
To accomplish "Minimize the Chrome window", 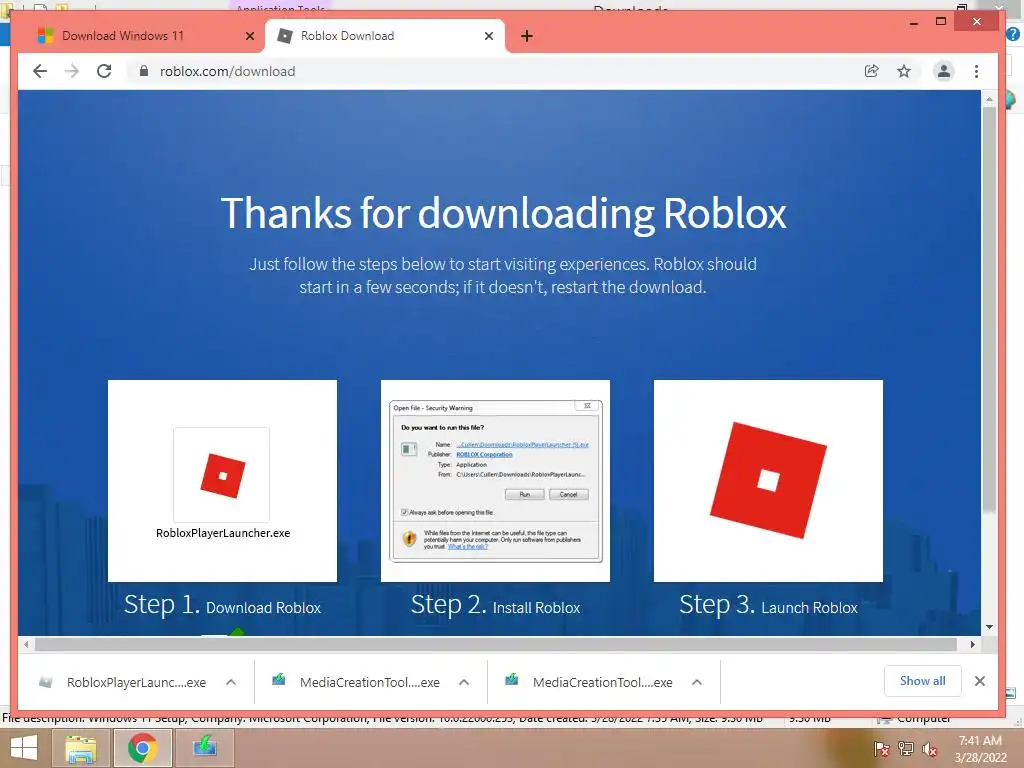I will [914, 22].
